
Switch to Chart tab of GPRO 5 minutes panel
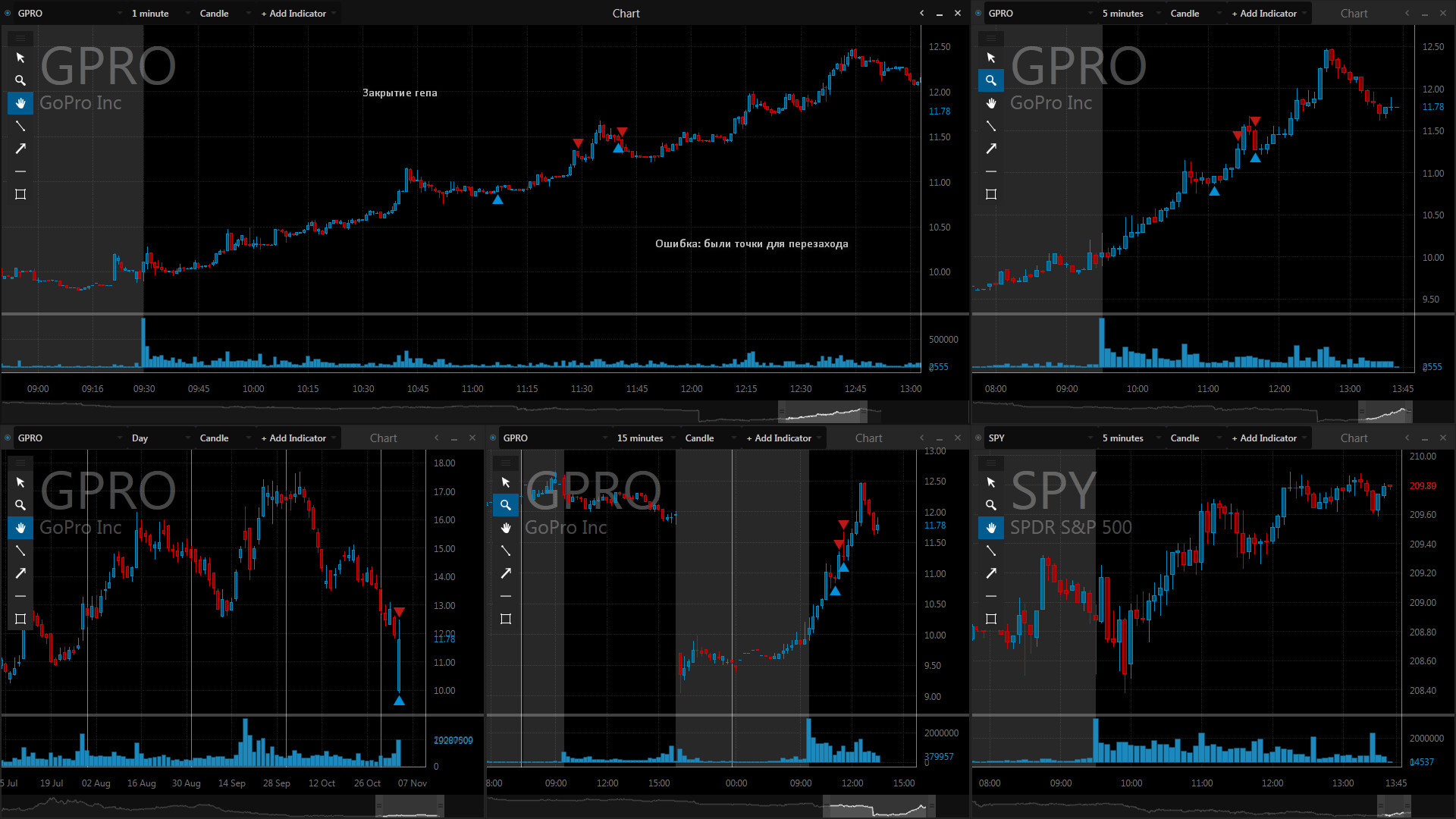coord(1354,14)
